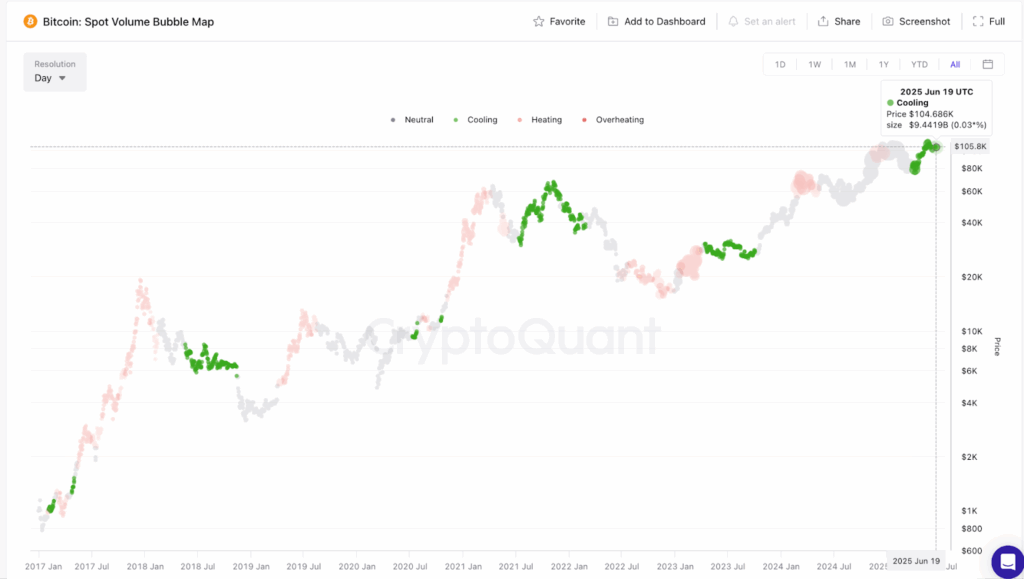Click the Bitcoin logo icon
Screen dimensions: 1024x579
click(30, 21)
